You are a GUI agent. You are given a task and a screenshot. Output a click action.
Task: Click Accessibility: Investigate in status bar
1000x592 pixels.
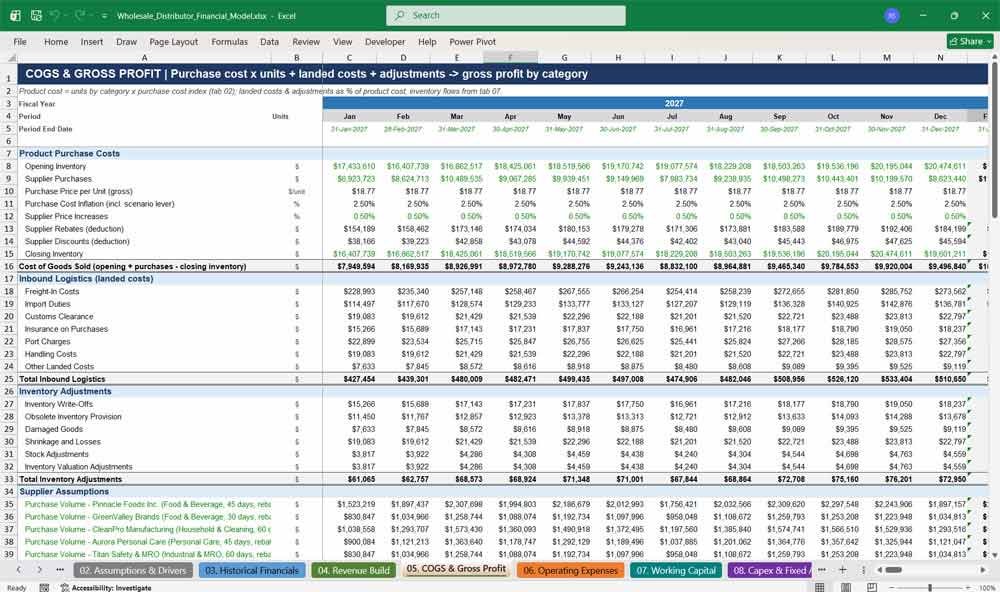[106, 588]
